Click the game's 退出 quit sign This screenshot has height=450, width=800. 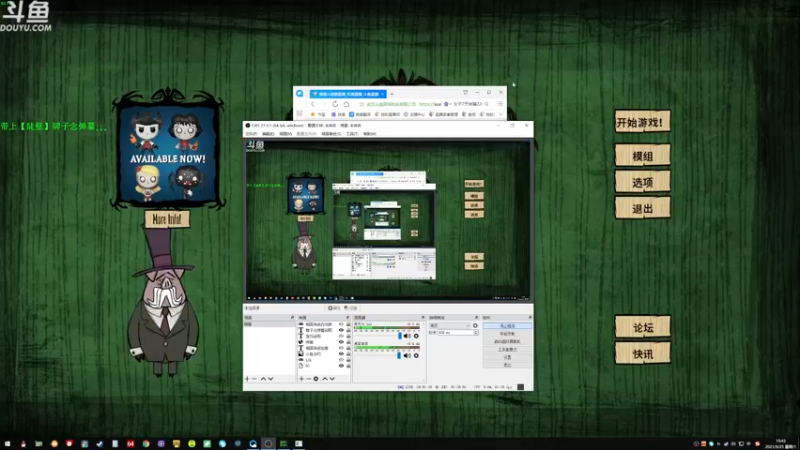(x=642, y=208)
